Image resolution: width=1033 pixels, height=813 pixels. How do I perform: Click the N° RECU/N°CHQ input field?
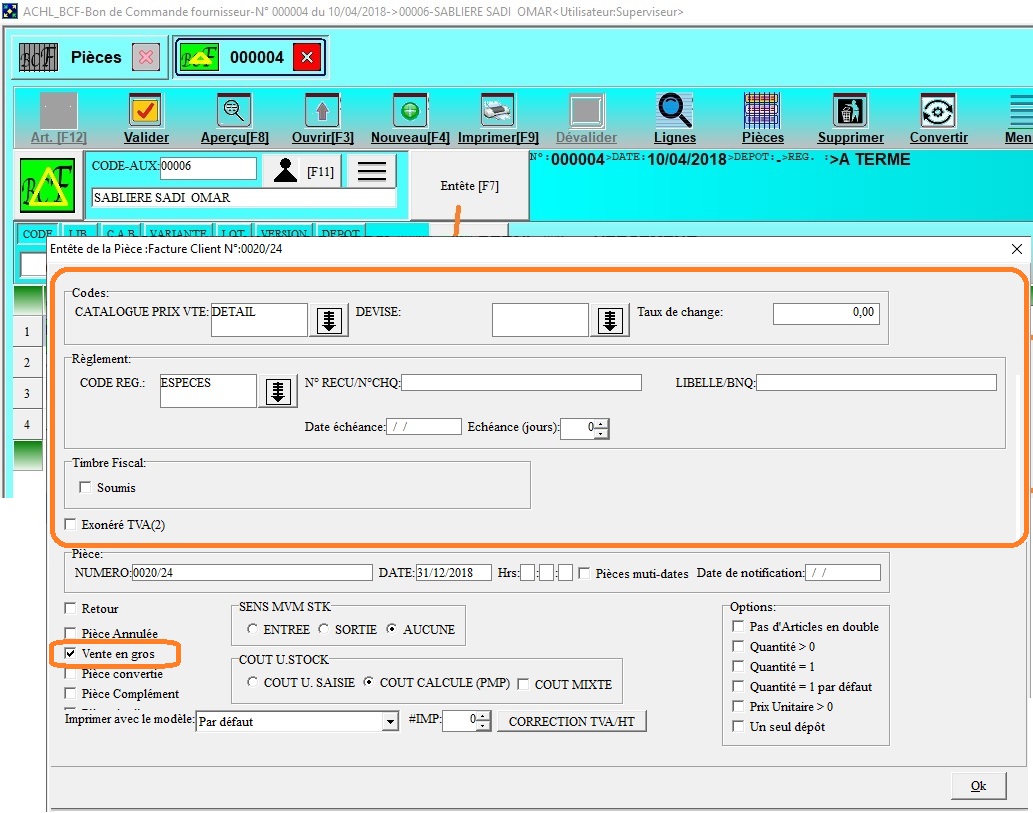click(521, 382)
